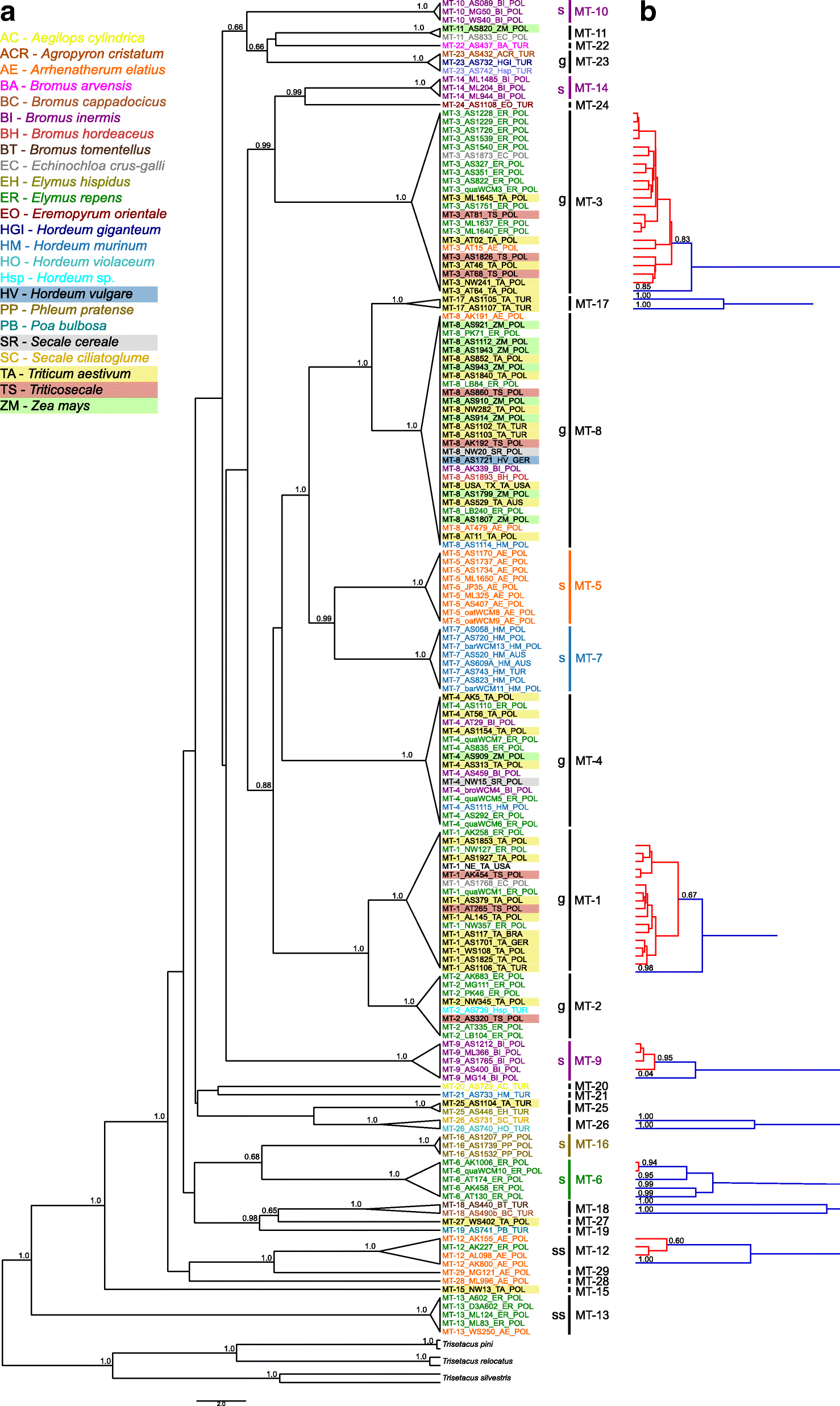Click clade label 'MT-12'

tap(592, 1251)
